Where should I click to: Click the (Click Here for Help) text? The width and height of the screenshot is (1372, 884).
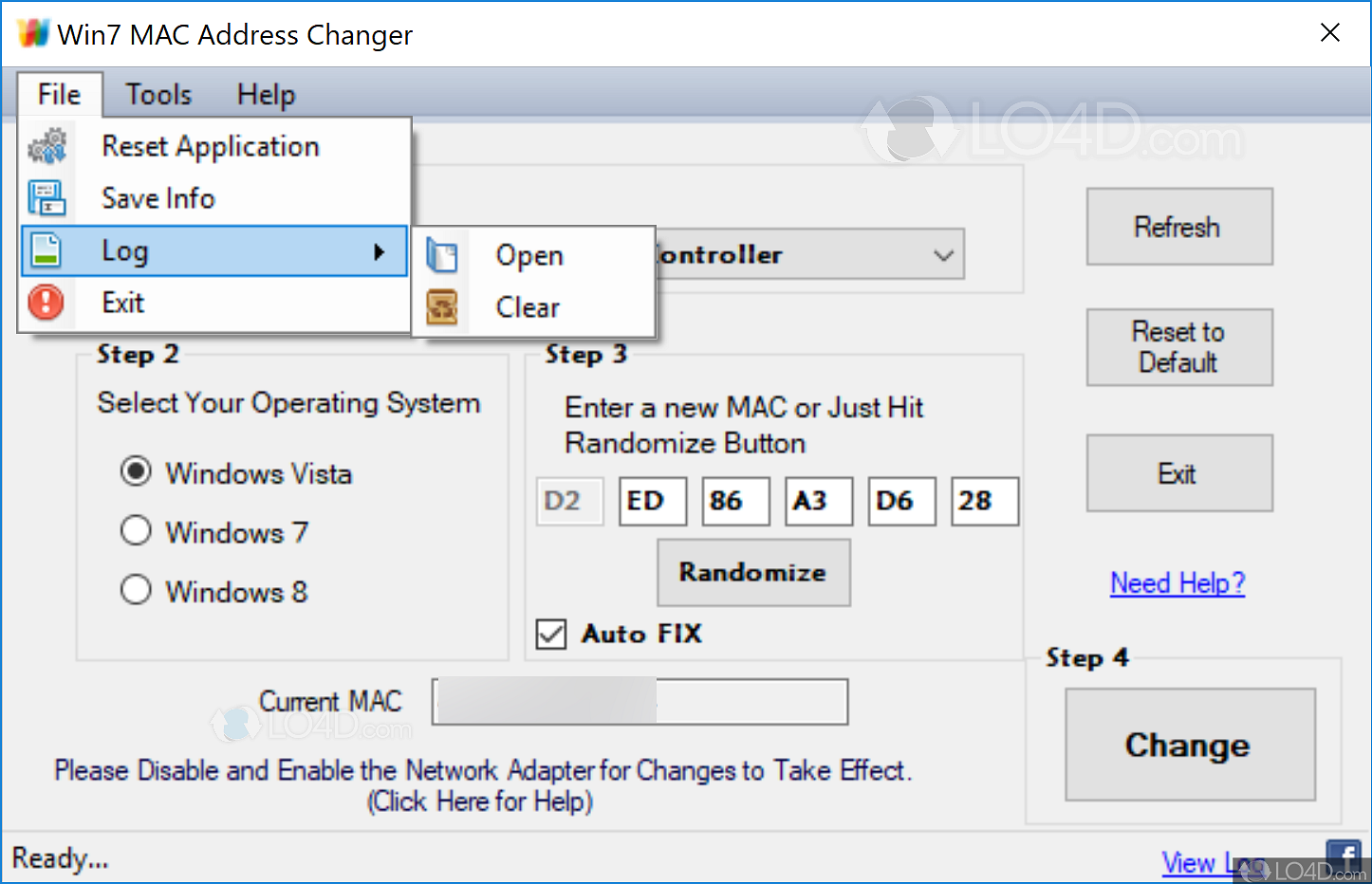[x=480, y=801]
